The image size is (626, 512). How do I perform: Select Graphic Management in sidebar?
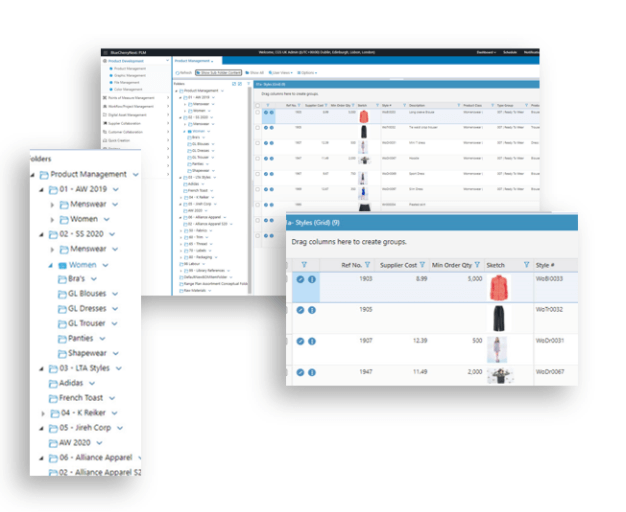click(x=130, y=75)
